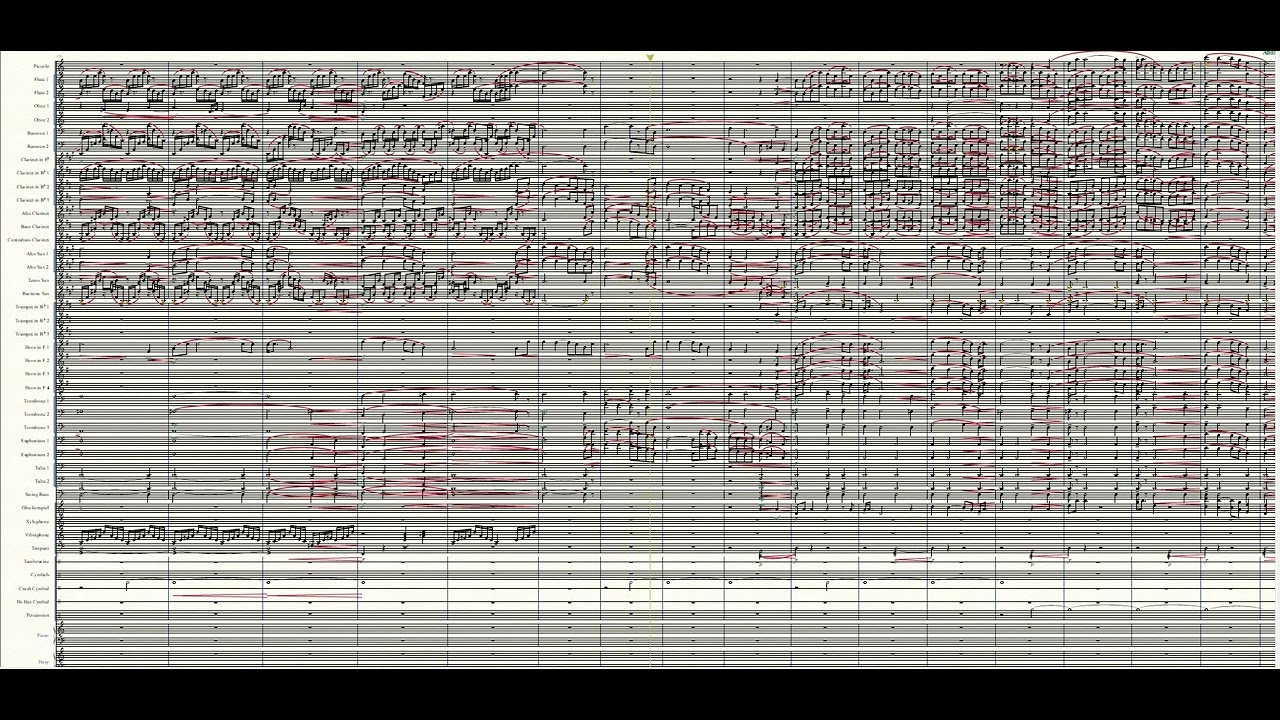
Task: Select the Baritone Sax staff label
Action: coord(36,293)
